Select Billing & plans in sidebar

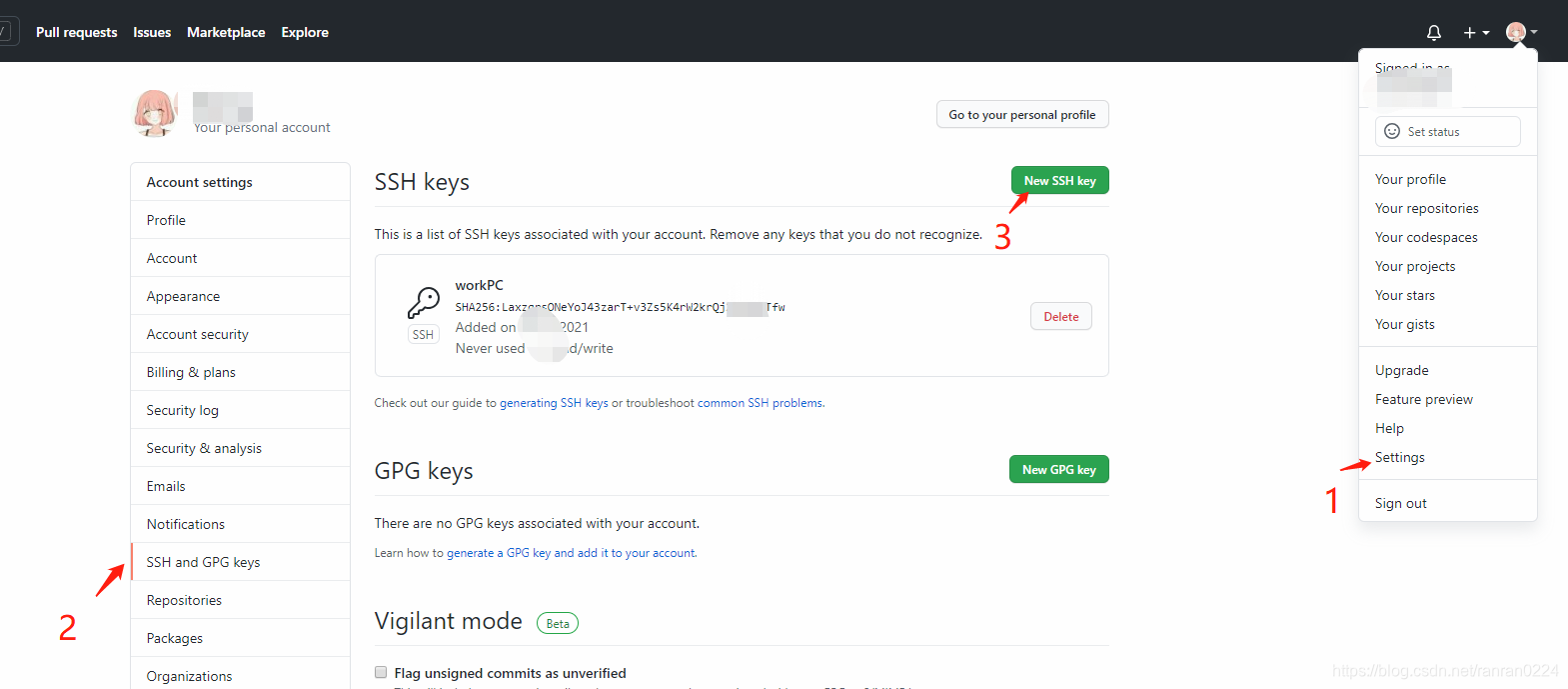point(240,372)
